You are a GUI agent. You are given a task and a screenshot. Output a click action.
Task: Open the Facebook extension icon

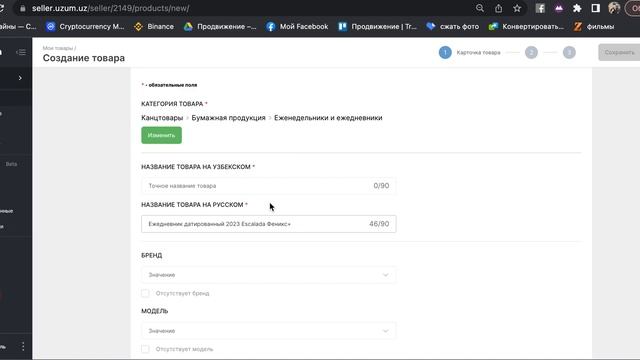click(x=540, y=8)
